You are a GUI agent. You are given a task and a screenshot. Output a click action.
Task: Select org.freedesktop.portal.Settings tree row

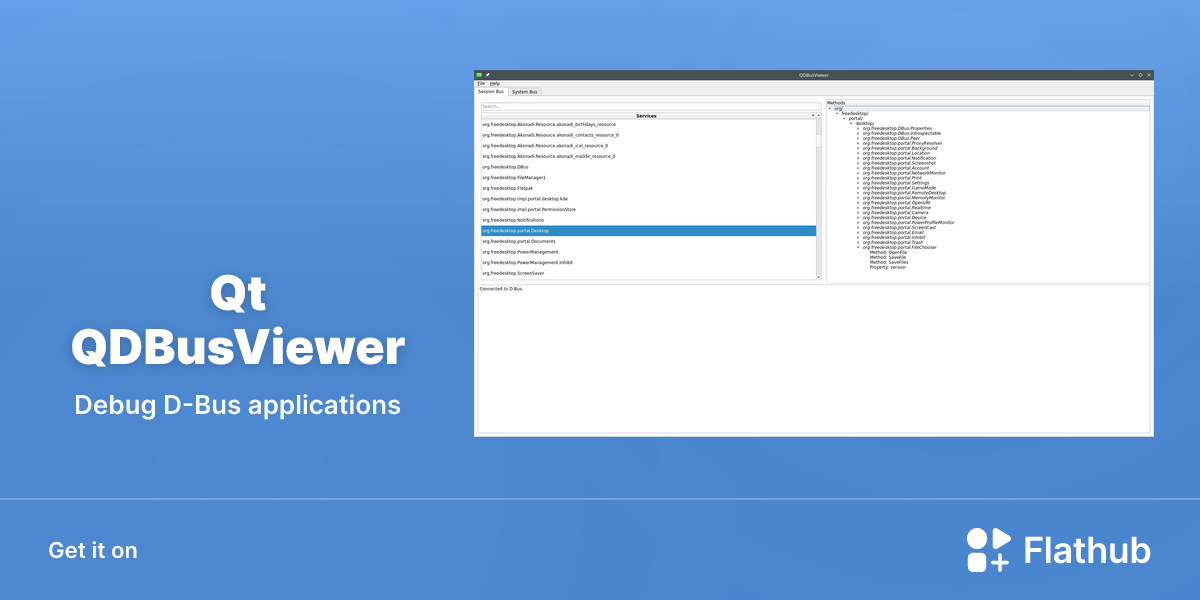point(896,183)
